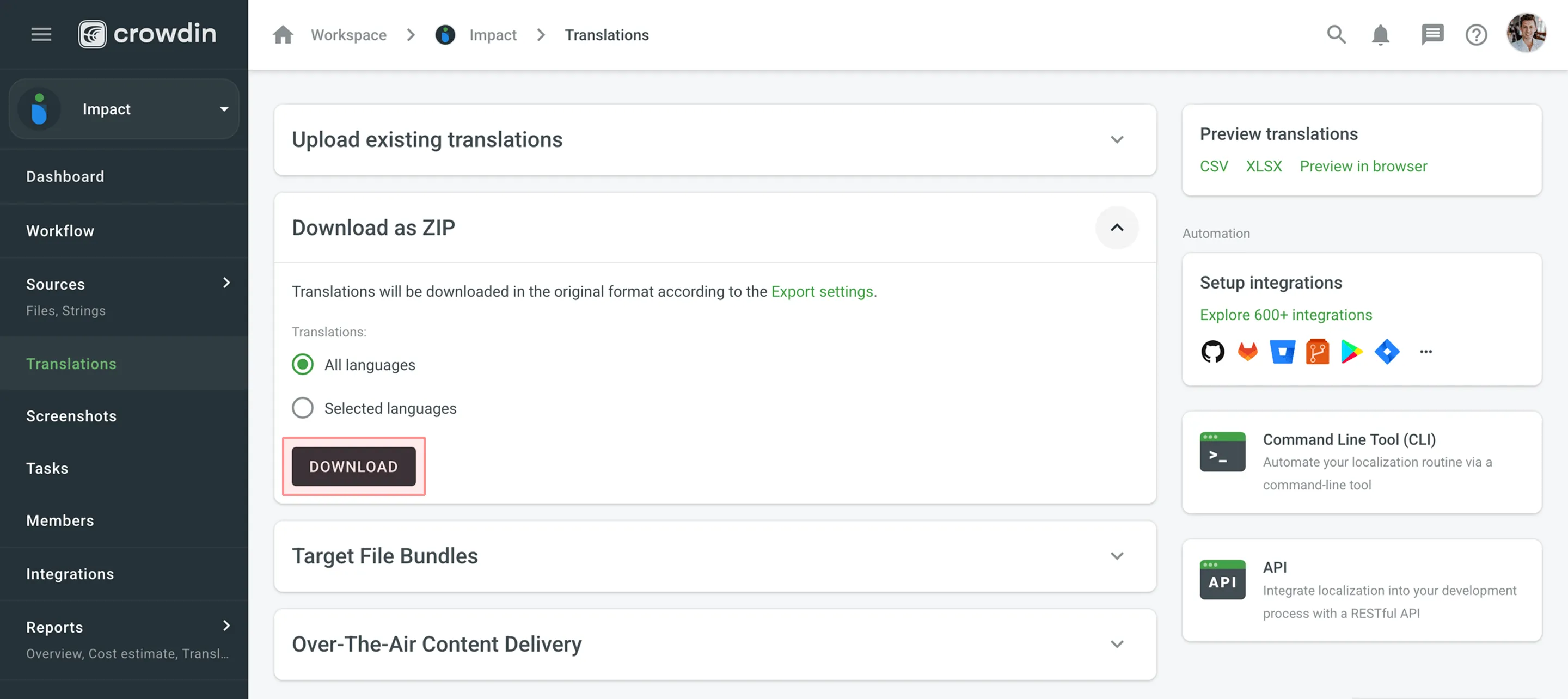This screenshot has width=1568, height=699.
Task: Click the home icon in breadcrumb
Action: [283, 35]
